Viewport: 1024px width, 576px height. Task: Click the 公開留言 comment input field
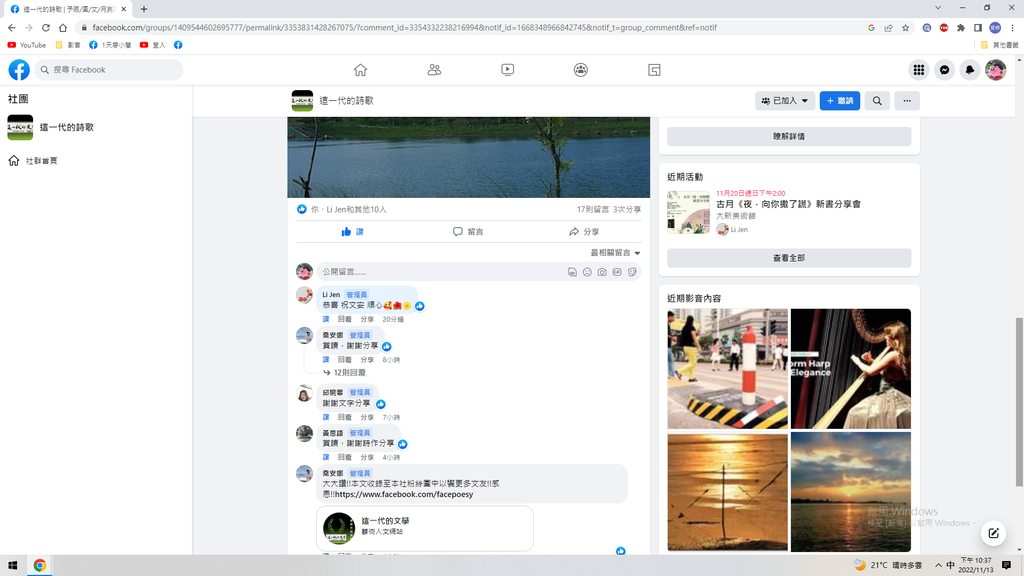(440, 272)
